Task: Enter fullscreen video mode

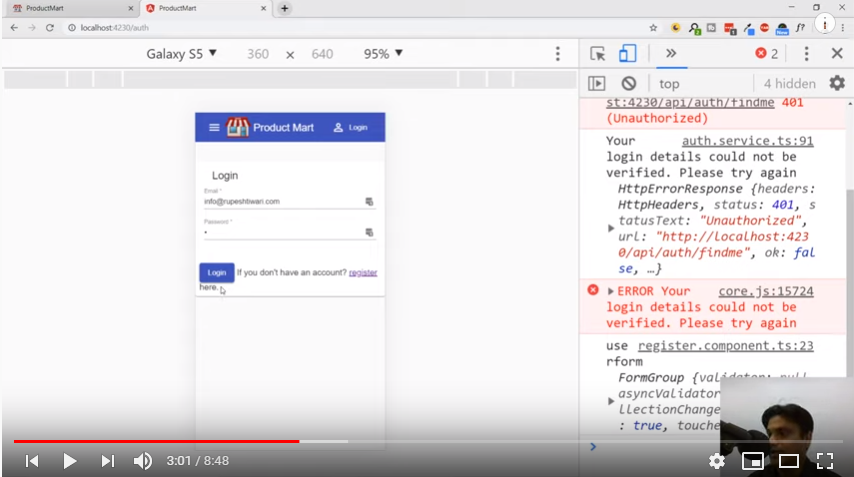Action: pyautogui.click(x=825, y=461)
